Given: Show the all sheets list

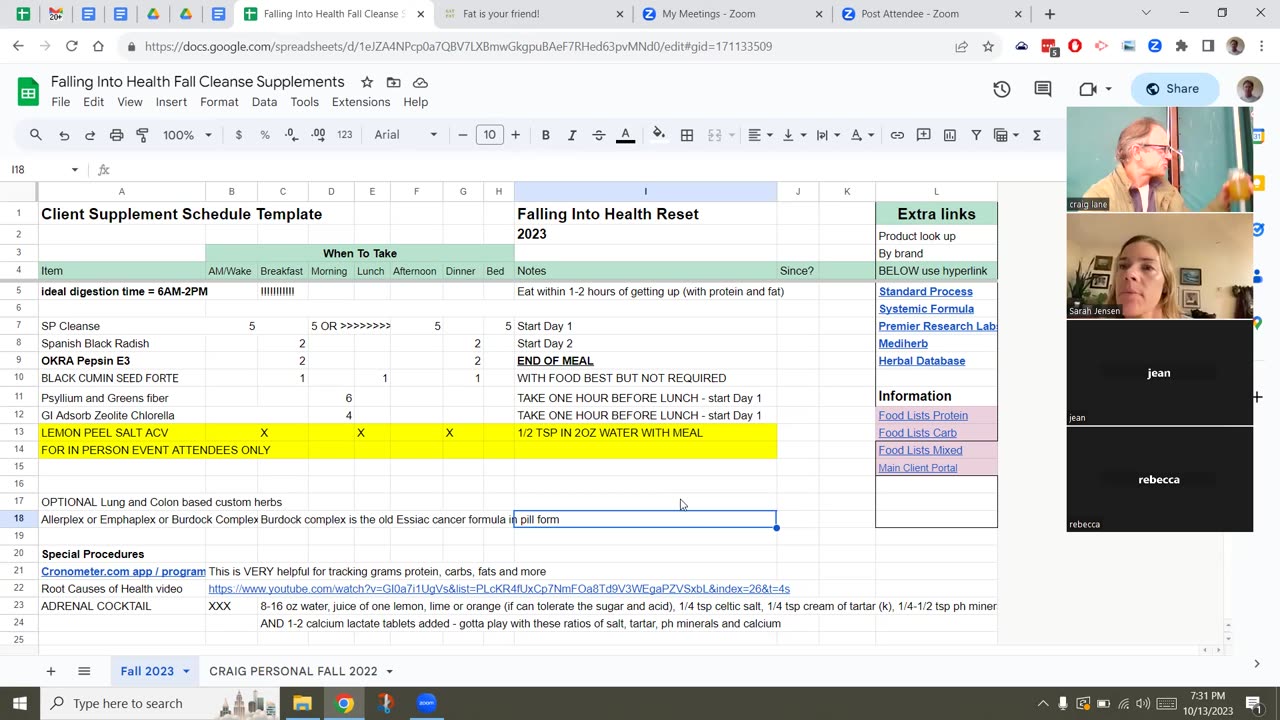Looking at the screenshot, I should click(x=84, y=671).
